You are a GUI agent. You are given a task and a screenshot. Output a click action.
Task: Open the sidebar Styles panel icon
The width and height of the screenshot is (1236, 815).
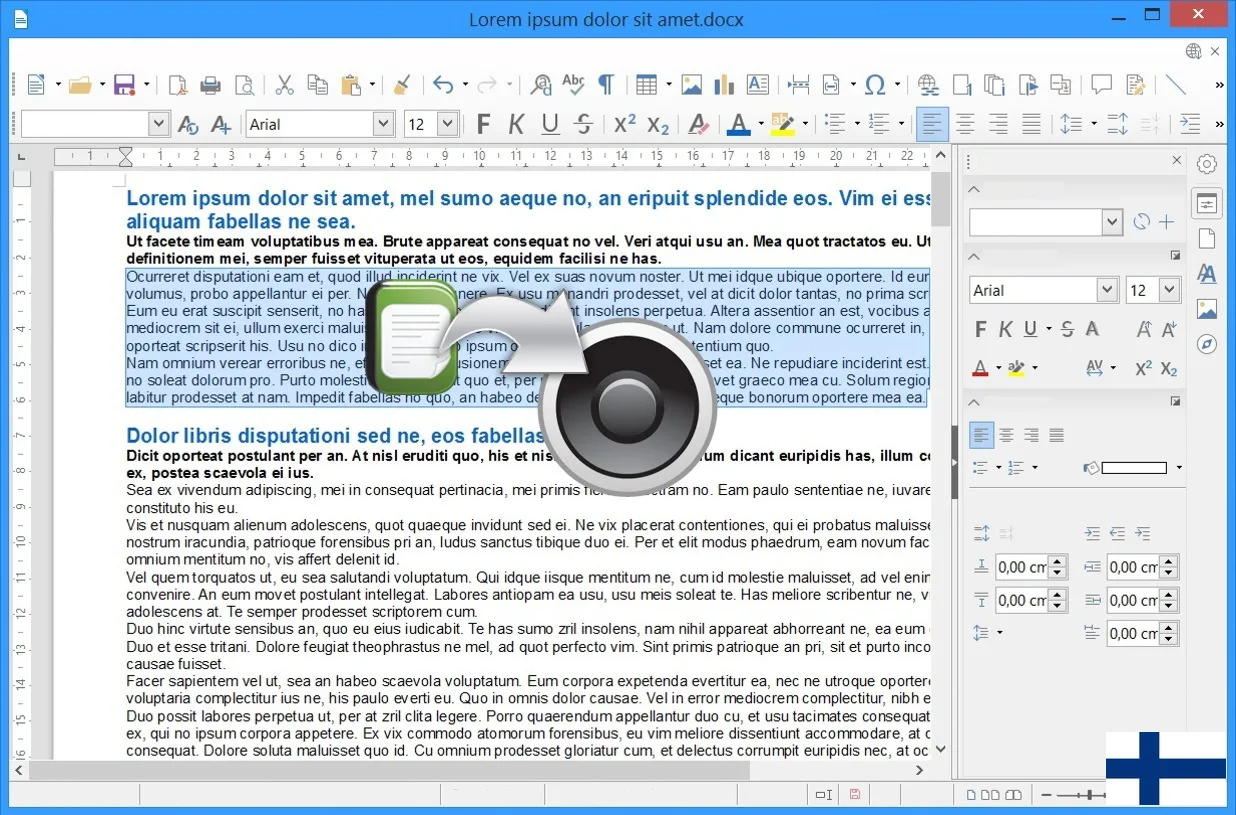(1207, 274)
